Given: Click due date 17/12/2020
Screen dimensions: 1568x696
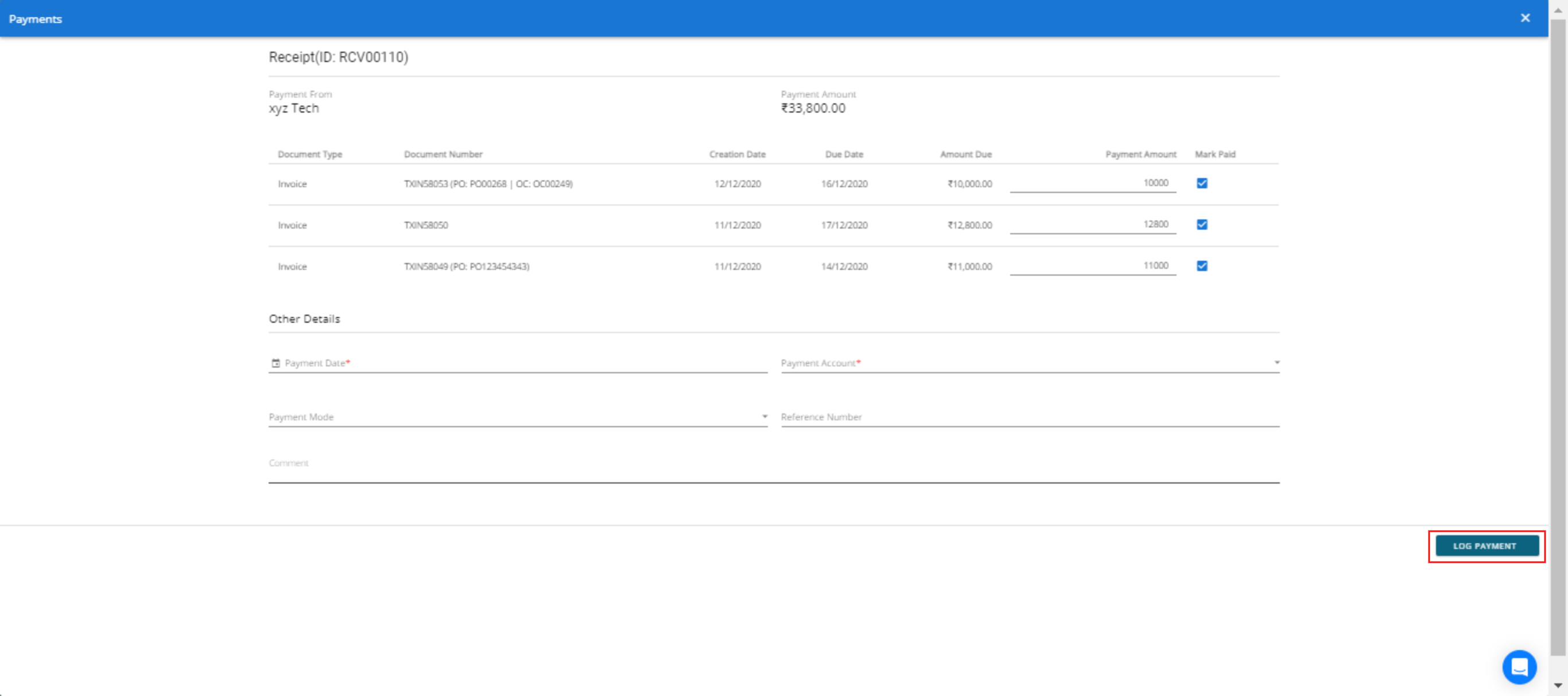Looking at the screenshot, I should (844, 225).
